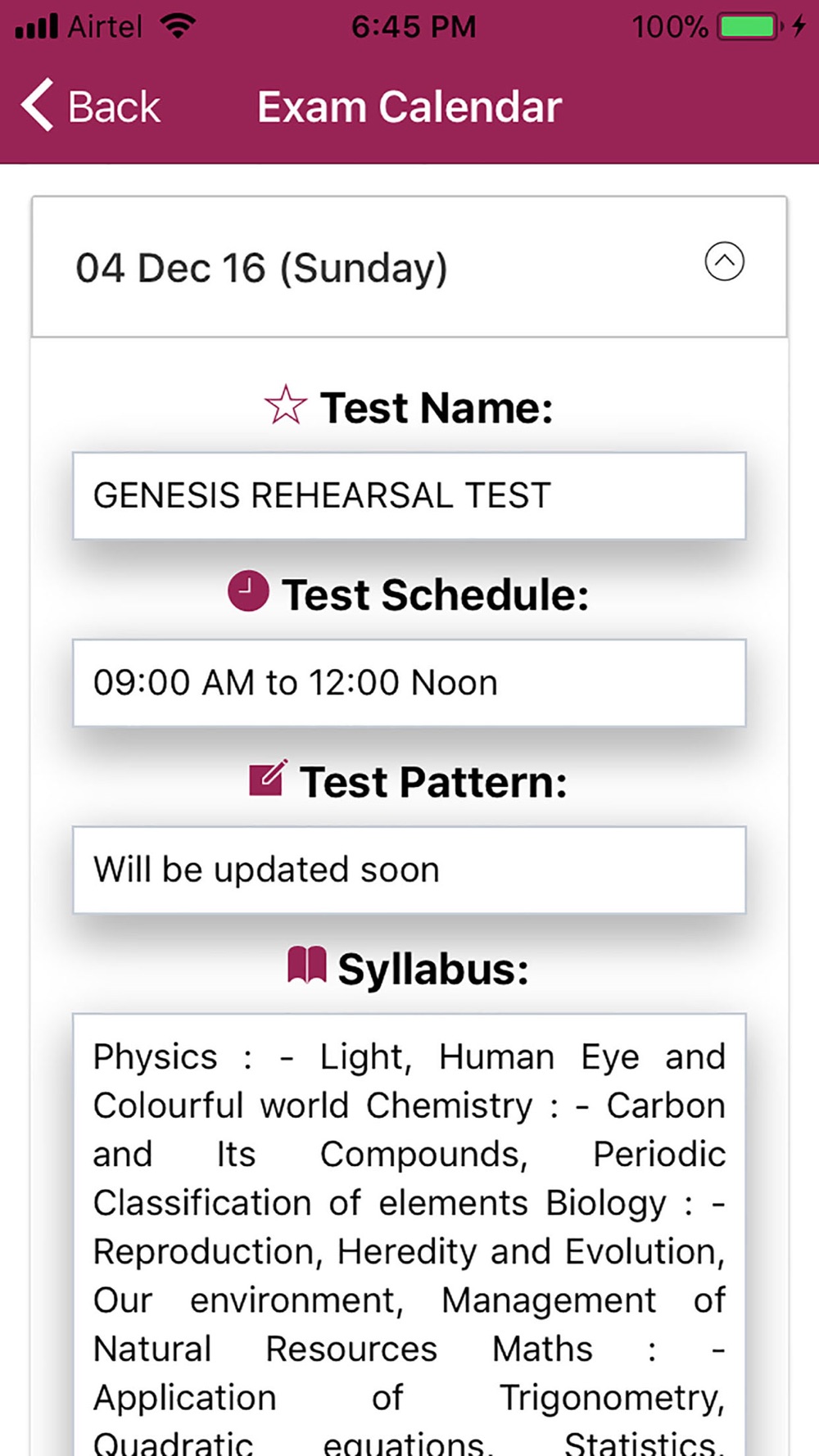Click the open book icon beside Syllabus
This screenshot has height=1456, width=819.
coord(307,965)
